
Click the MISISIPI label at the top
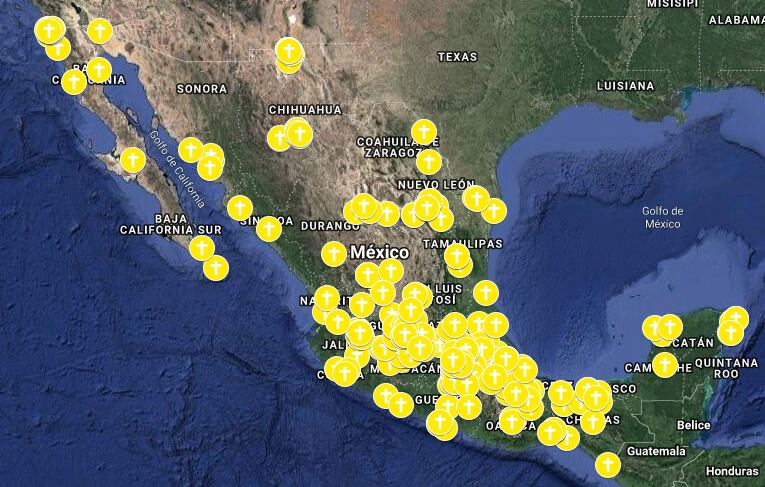click(673, 4)
